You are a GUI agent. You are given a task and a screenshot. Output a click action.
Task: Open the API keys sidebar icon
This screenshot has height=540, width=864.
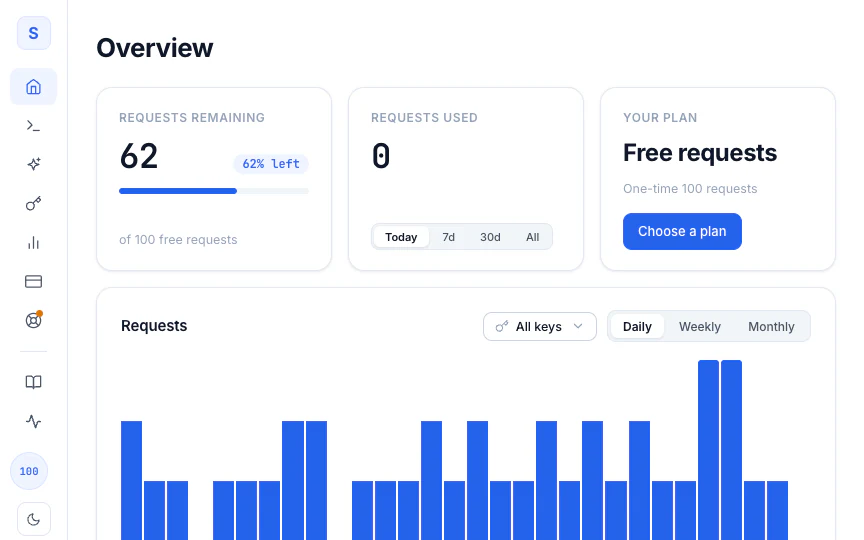pyautogui.click(x=34, y=203)
